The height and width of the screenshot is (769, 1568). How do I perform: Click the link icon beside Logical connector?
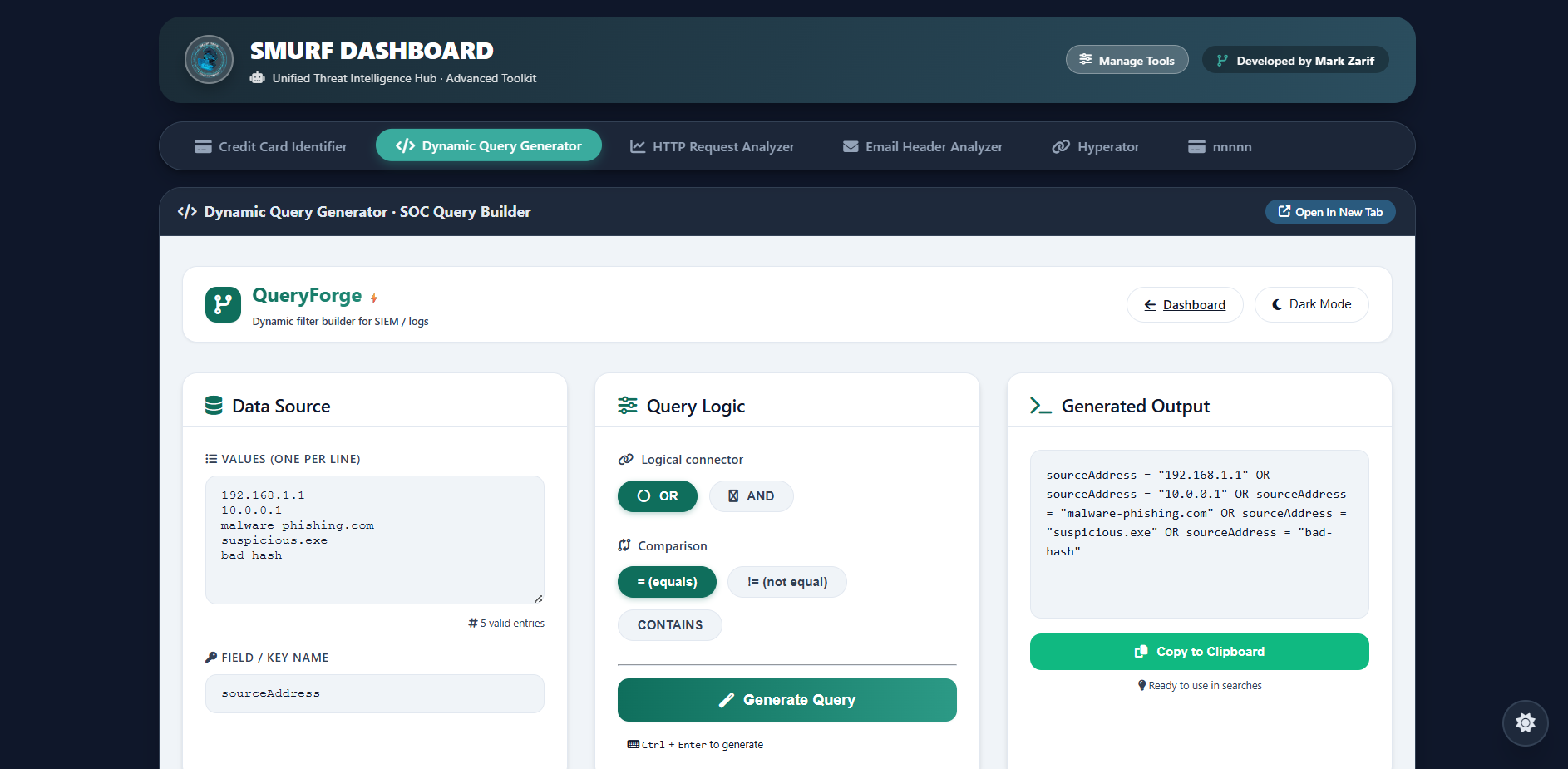click(626, 460)
